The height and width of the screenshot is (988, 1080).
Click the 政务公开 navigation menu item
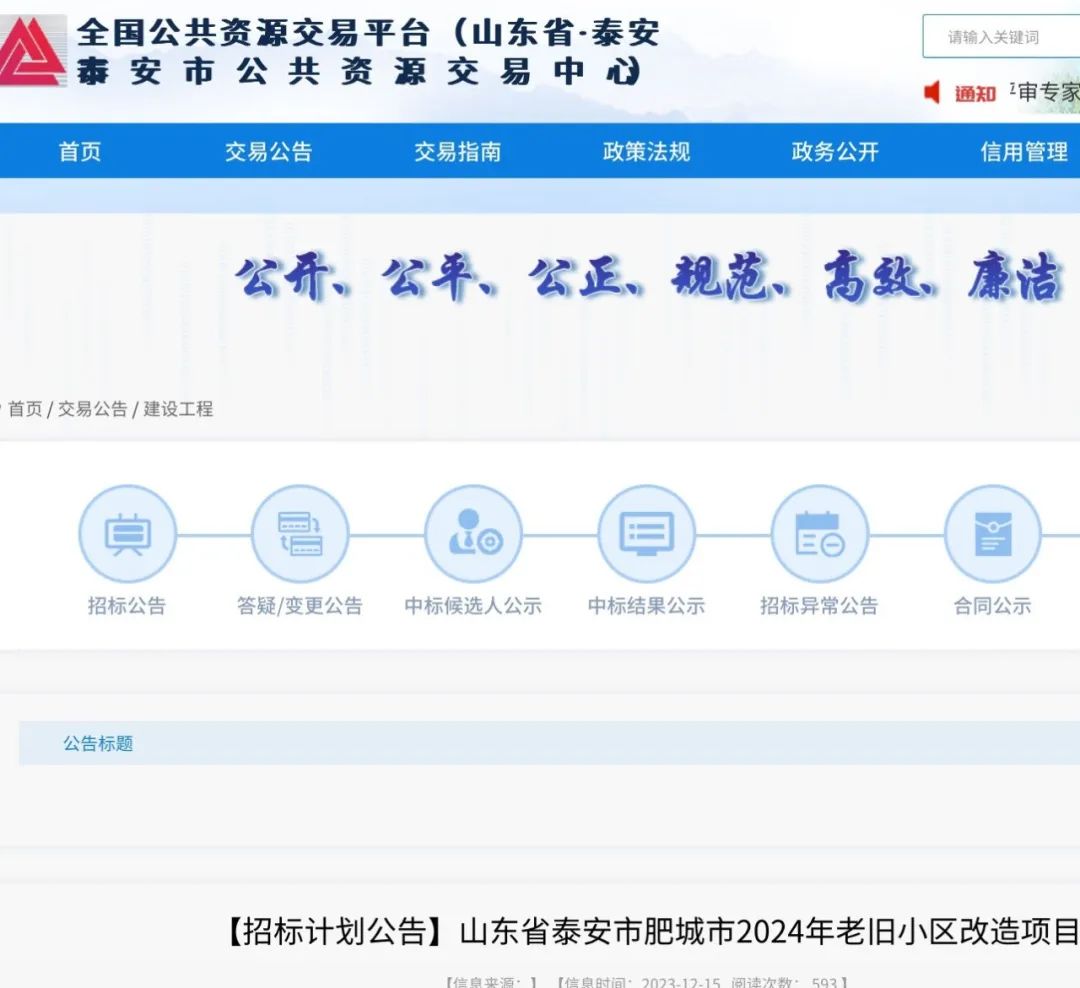click(x=835, y=152)
